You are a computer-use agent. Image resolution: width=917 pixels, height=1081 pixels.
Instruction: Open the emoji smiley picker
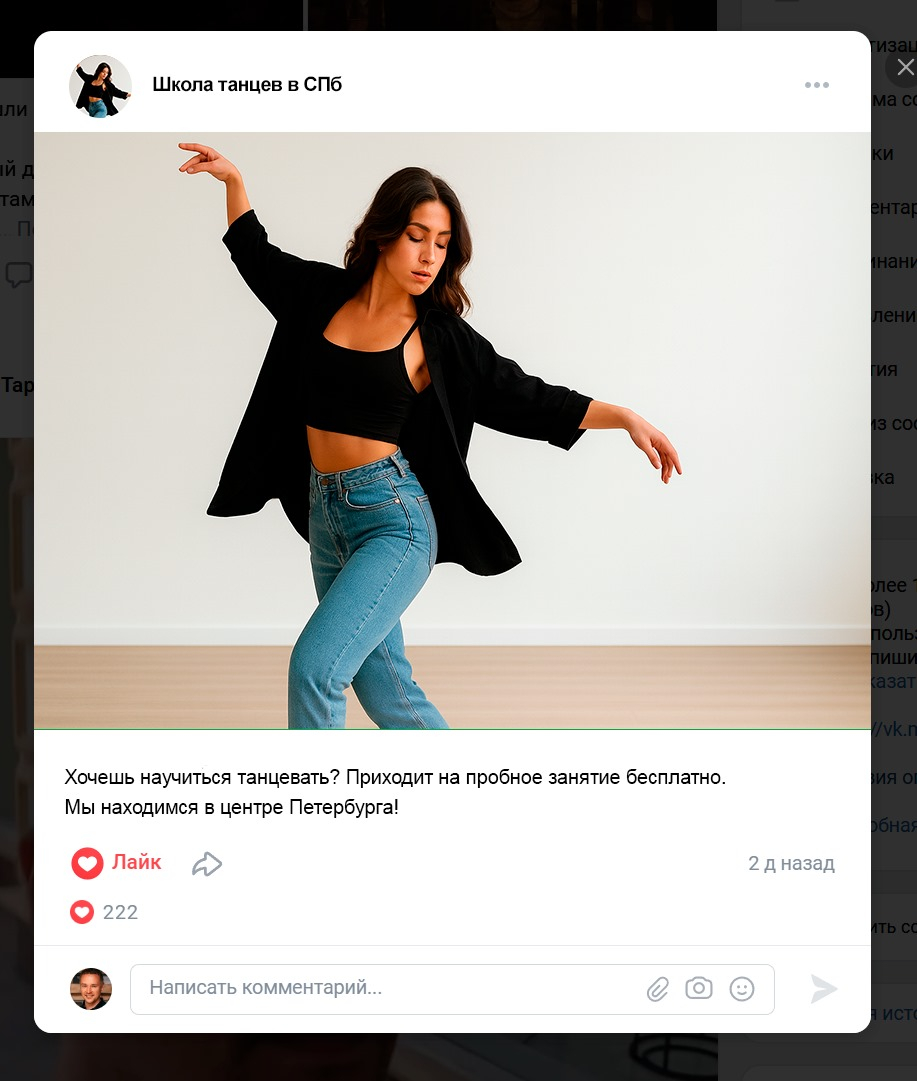[x=742, y=989]
